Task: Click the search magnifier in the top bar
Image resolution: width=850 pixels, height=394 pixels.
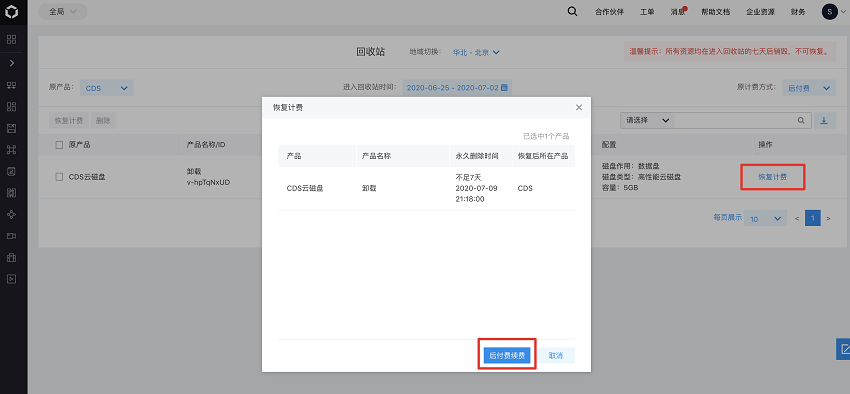Action: [572, 11]
